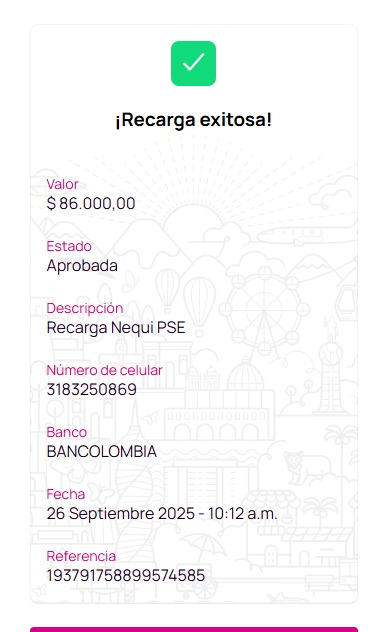Viewport: 386px width, 632px height.
Task: Click the date 26 Septiembre 2025
Action: 120,514
